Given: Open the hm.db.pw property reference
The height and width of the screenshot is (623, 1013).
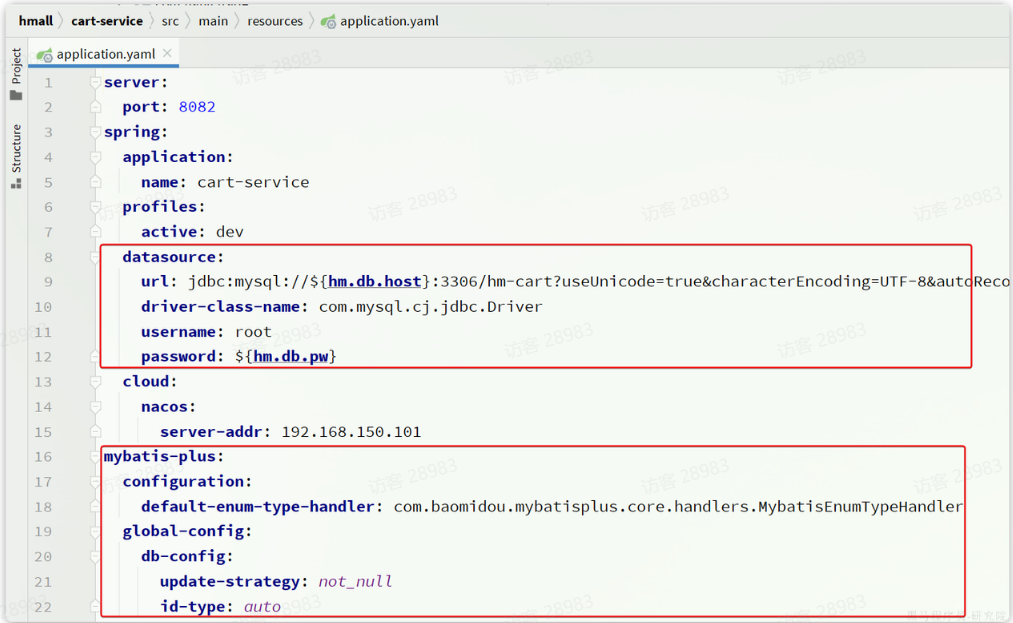Looking at the screenshot, I should coord(291,357).
